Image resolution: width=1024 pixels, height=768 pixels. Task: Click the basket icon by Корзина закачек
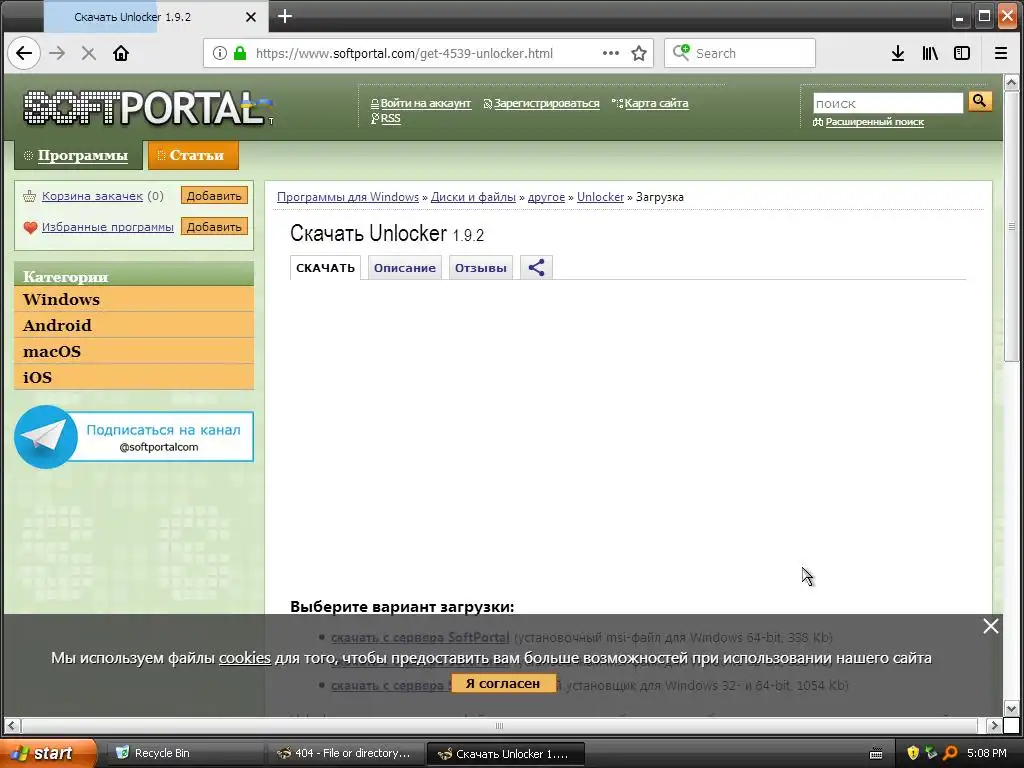pyautogui.click(x=29, y=196)
